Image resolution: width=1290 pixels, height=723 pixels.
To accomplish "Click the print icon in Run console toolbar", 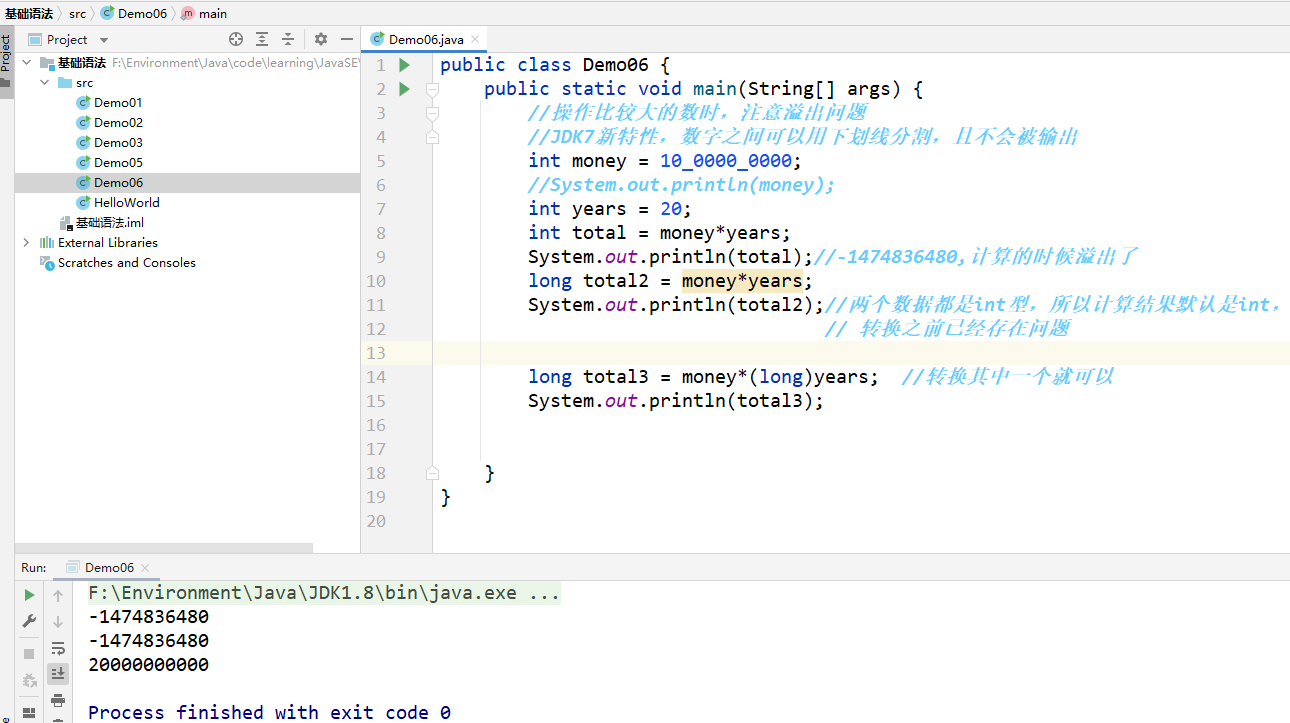I will coord(58,700).
